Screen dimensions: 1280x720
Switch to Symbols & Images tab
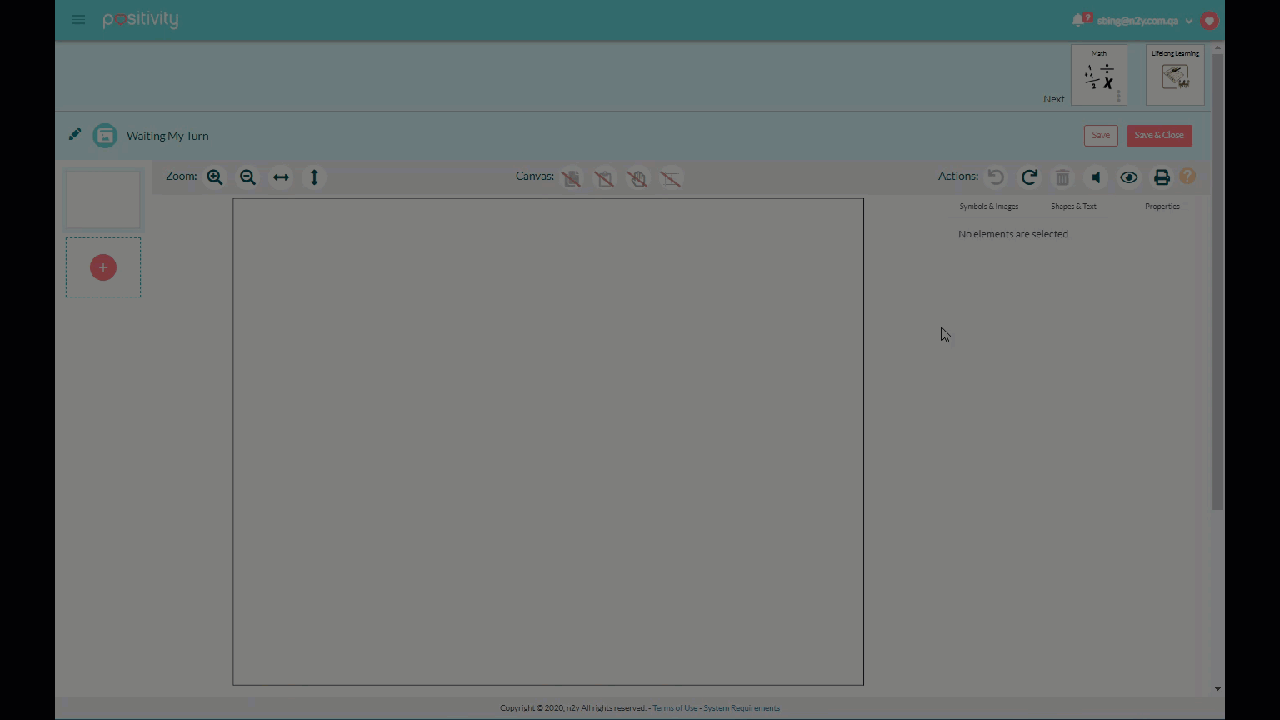[x=988, y=206]
